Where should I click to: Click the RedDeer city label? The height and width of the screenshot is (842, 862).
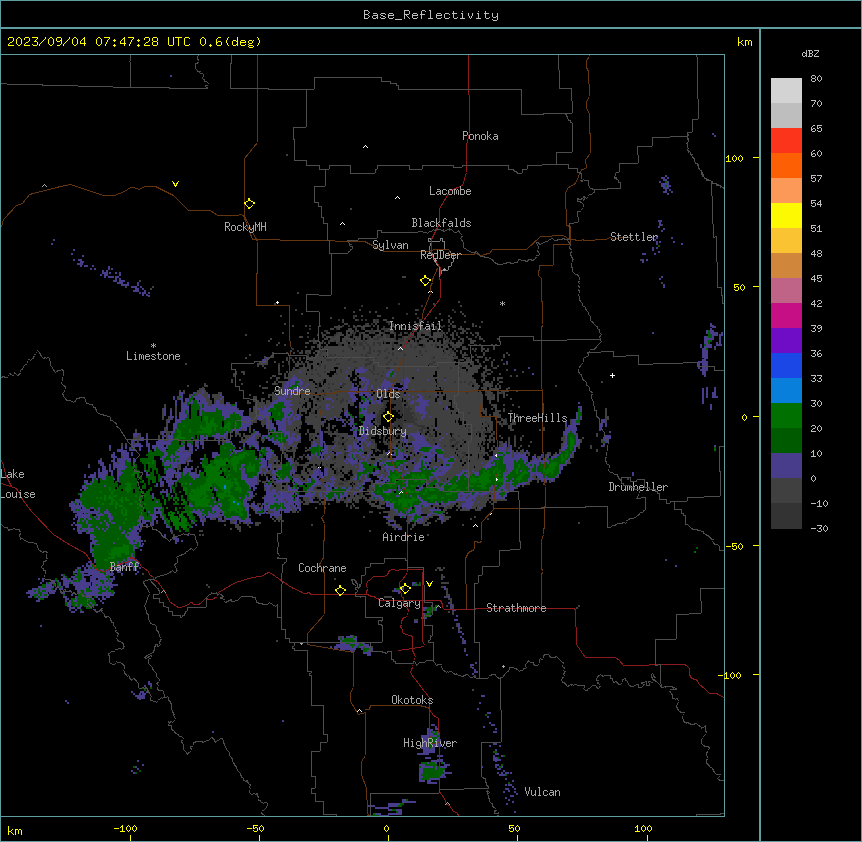pyautogui.click(x=440, y=255)
